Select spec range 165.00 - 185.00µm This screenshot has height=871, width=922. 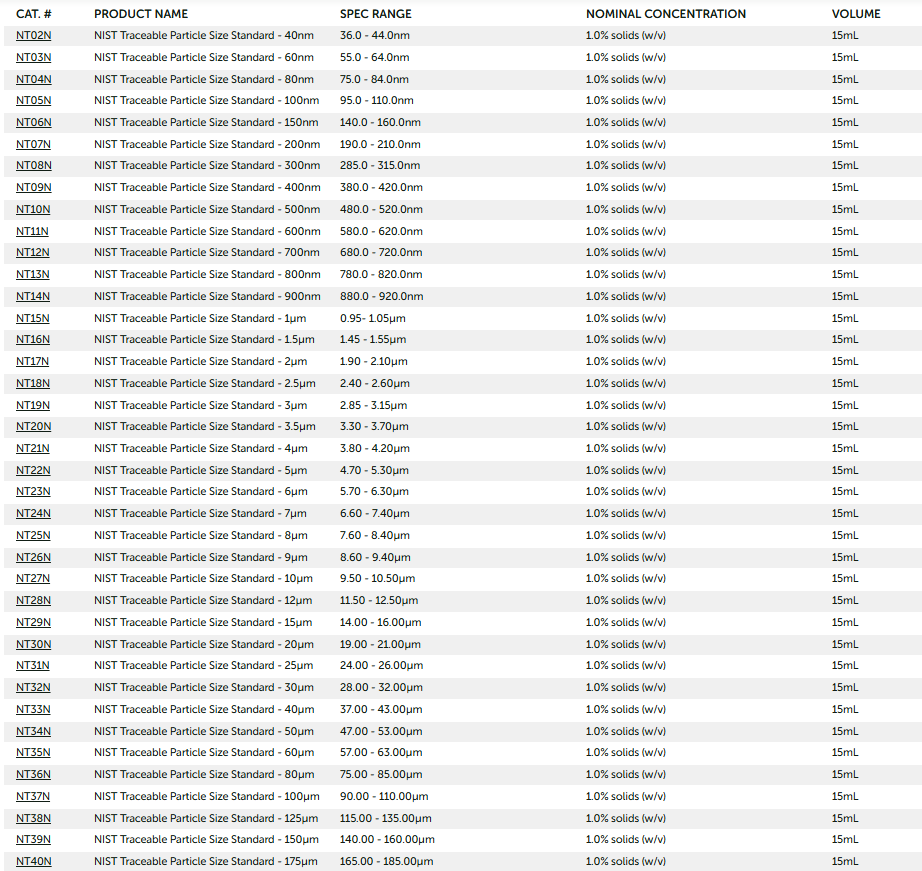coord(386,862)
